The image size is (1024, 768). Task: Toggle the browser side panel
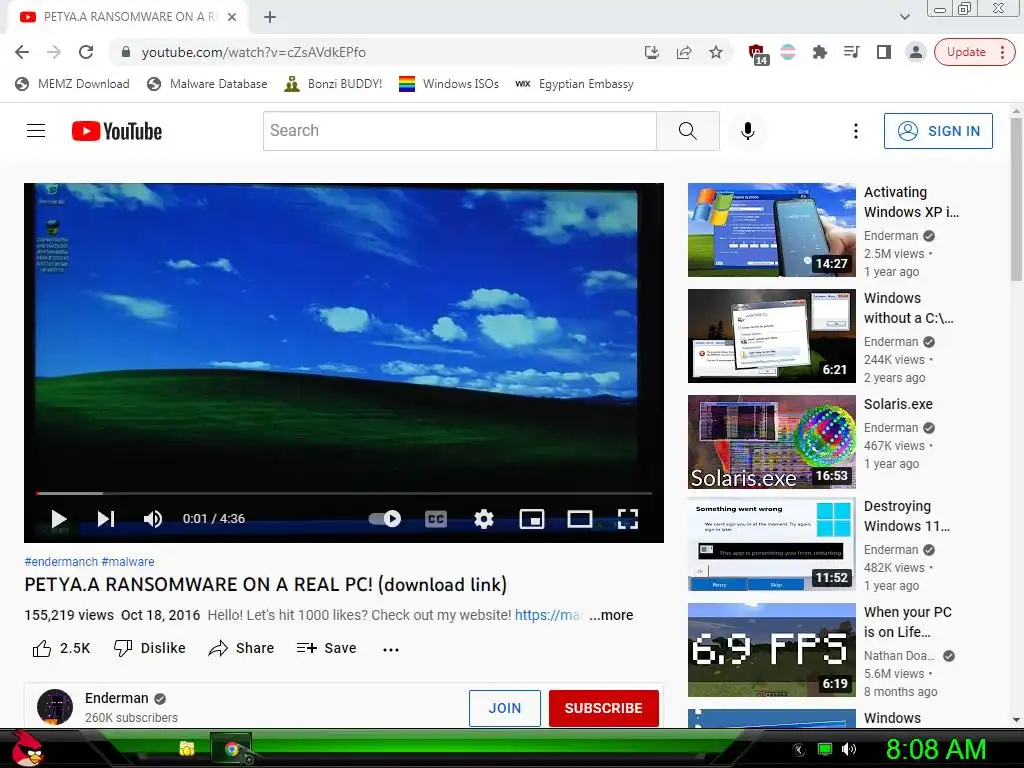point(884,52)
